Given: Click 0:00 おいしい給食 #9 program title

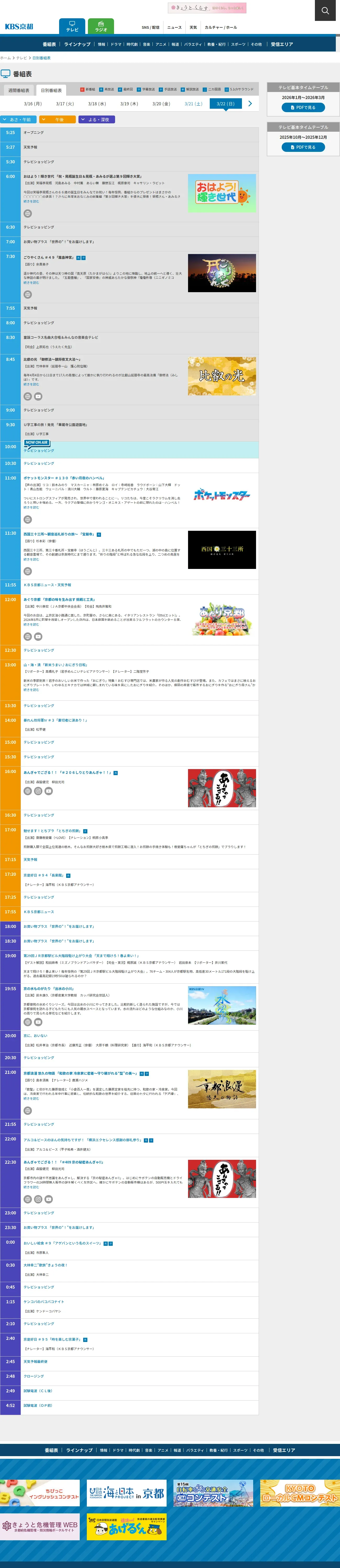Looking at the screenshot, I should point(62,1242).
